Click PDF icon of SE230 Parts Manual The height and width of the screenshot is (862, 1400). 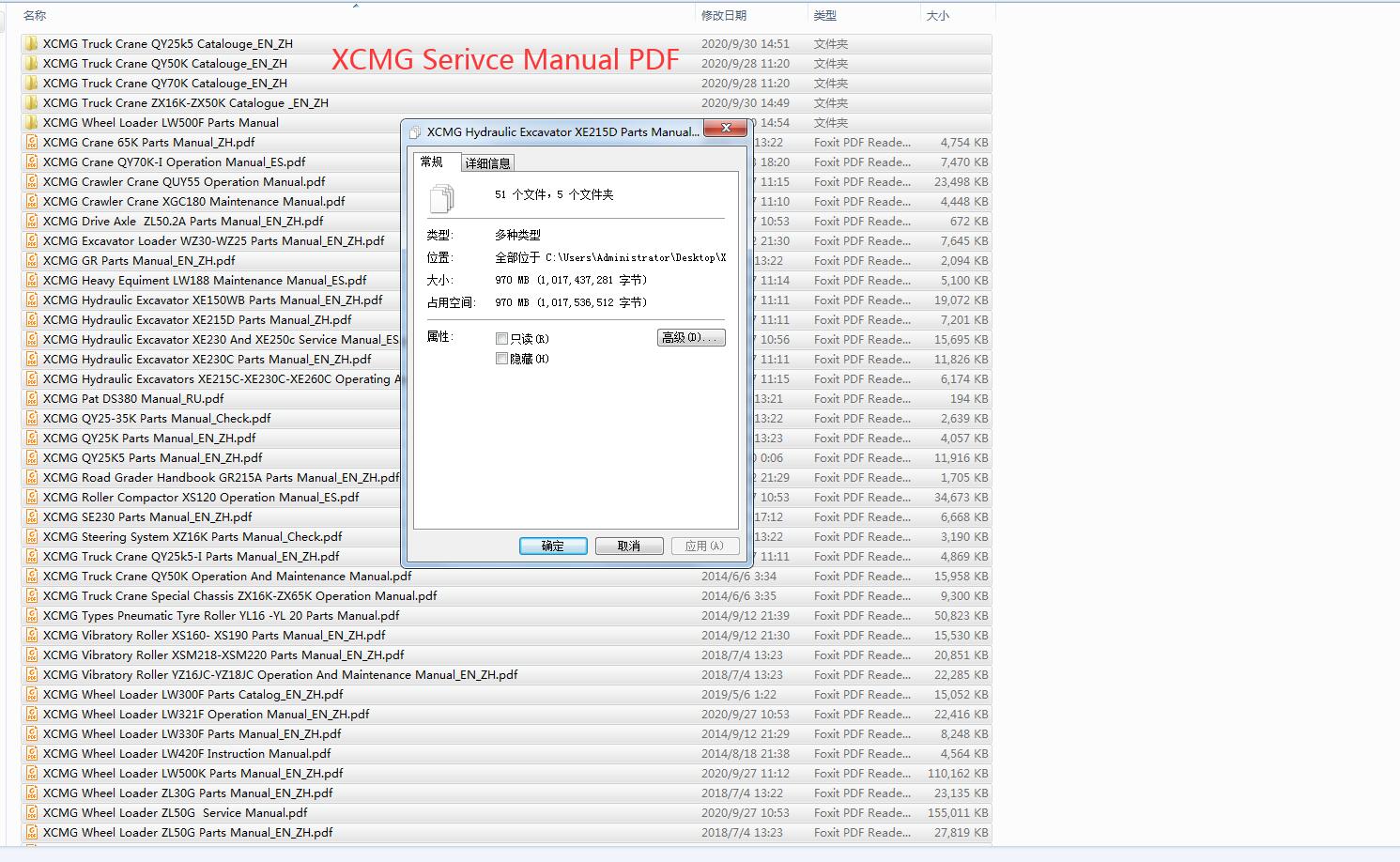coord(32,516)
